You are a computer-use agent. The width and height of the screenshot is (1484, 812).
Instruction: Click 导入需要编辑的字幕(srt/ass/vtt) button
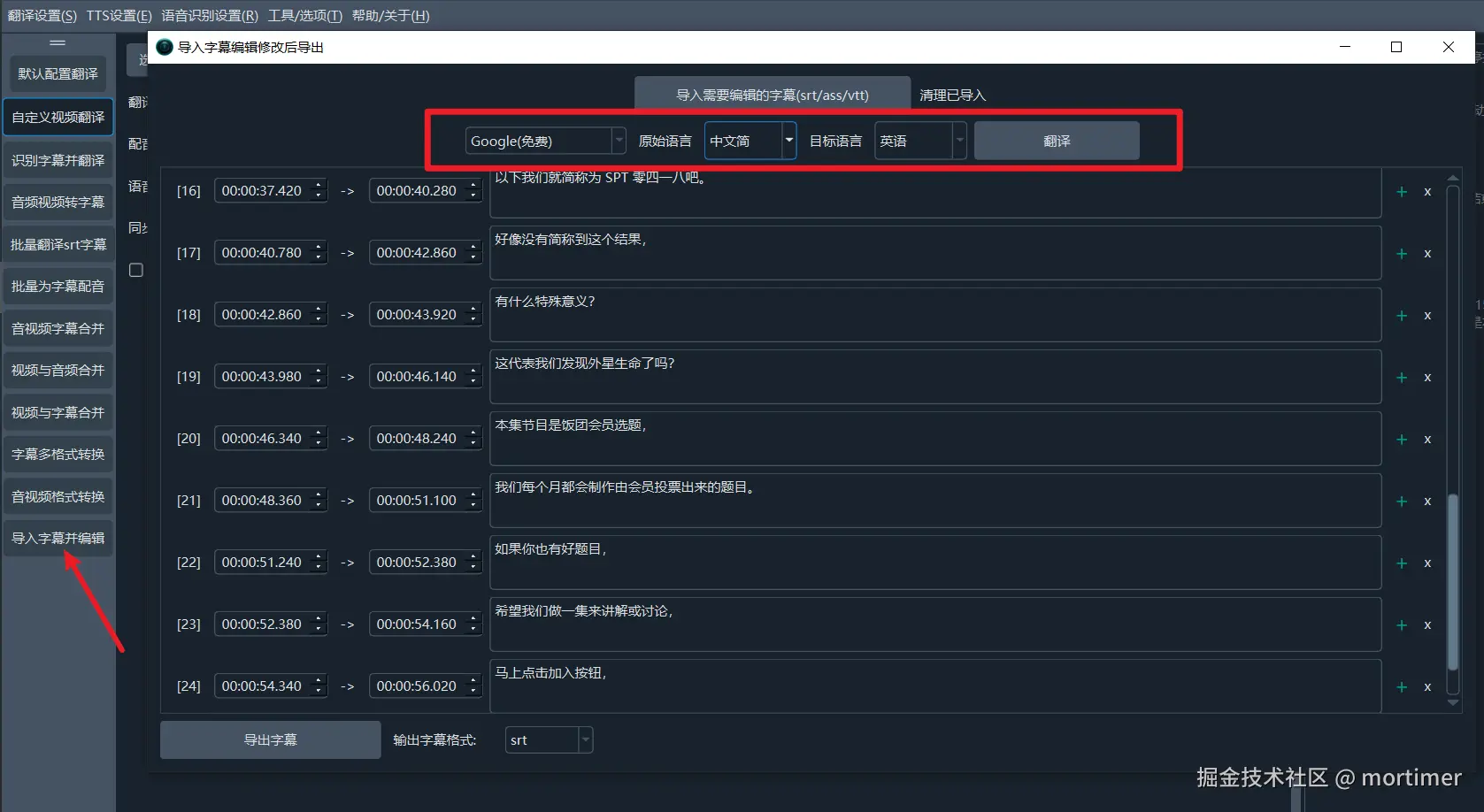click(x=773, y=95)
